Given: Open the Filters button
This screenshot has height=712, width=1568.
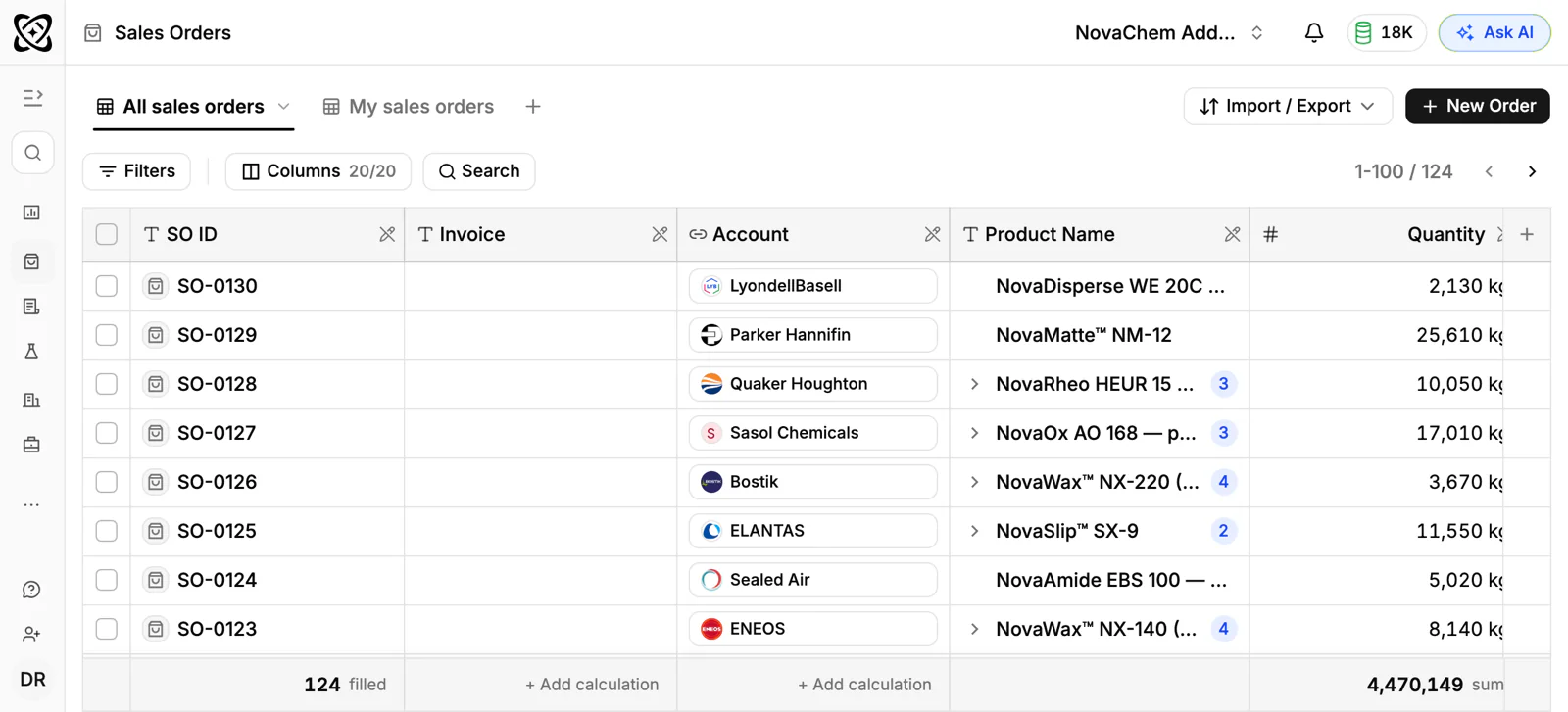Looking at the screenshot, I should coord(136,171).
